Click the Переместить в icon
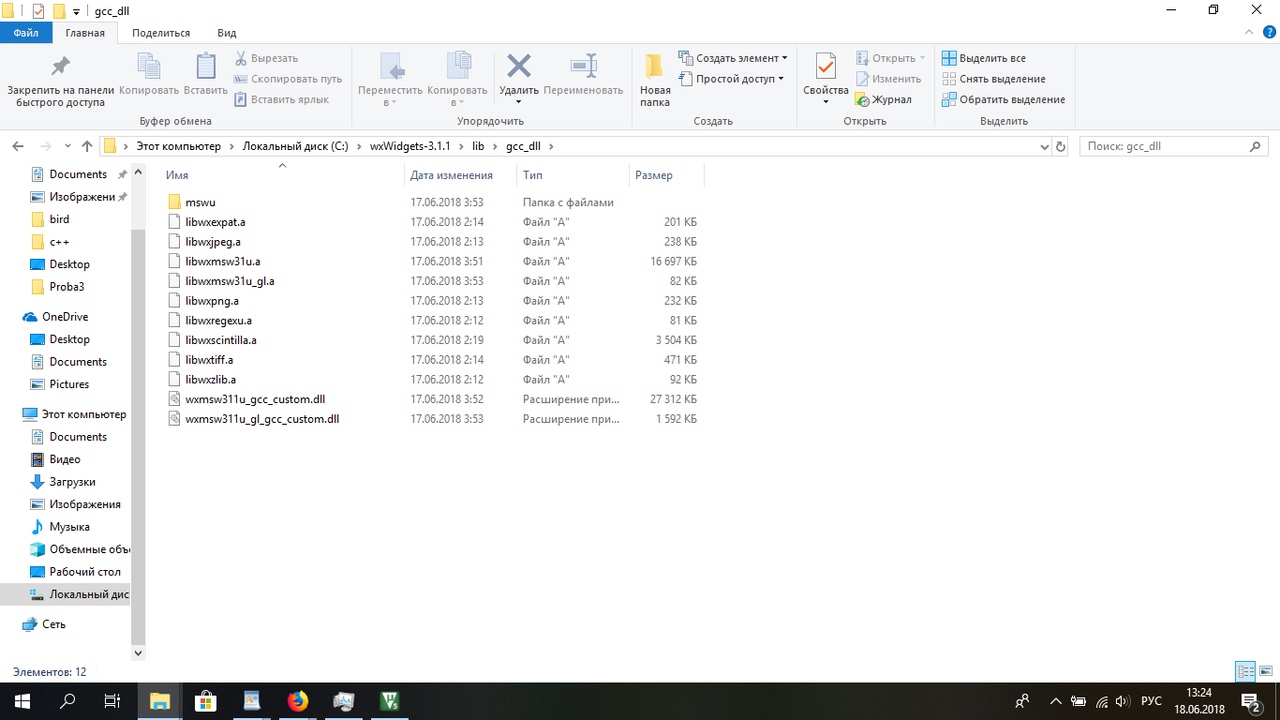 390,66
